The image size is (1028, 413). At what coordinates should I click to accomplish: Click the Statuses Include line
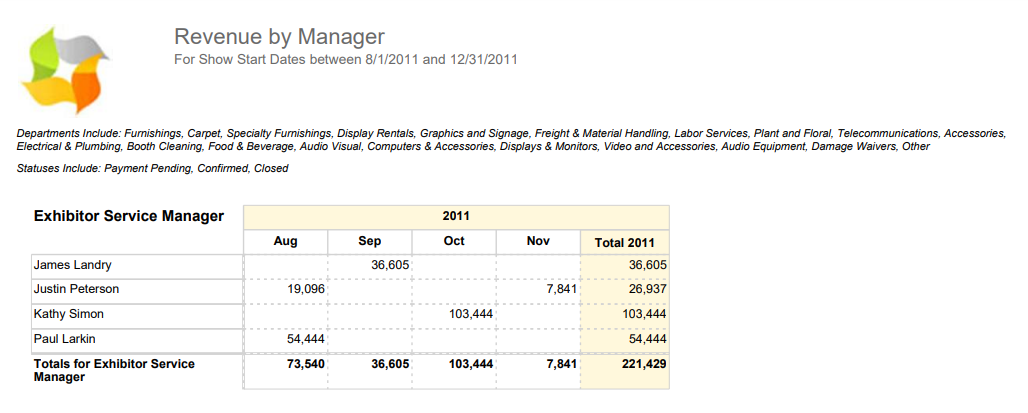click(x=153, y=168)
